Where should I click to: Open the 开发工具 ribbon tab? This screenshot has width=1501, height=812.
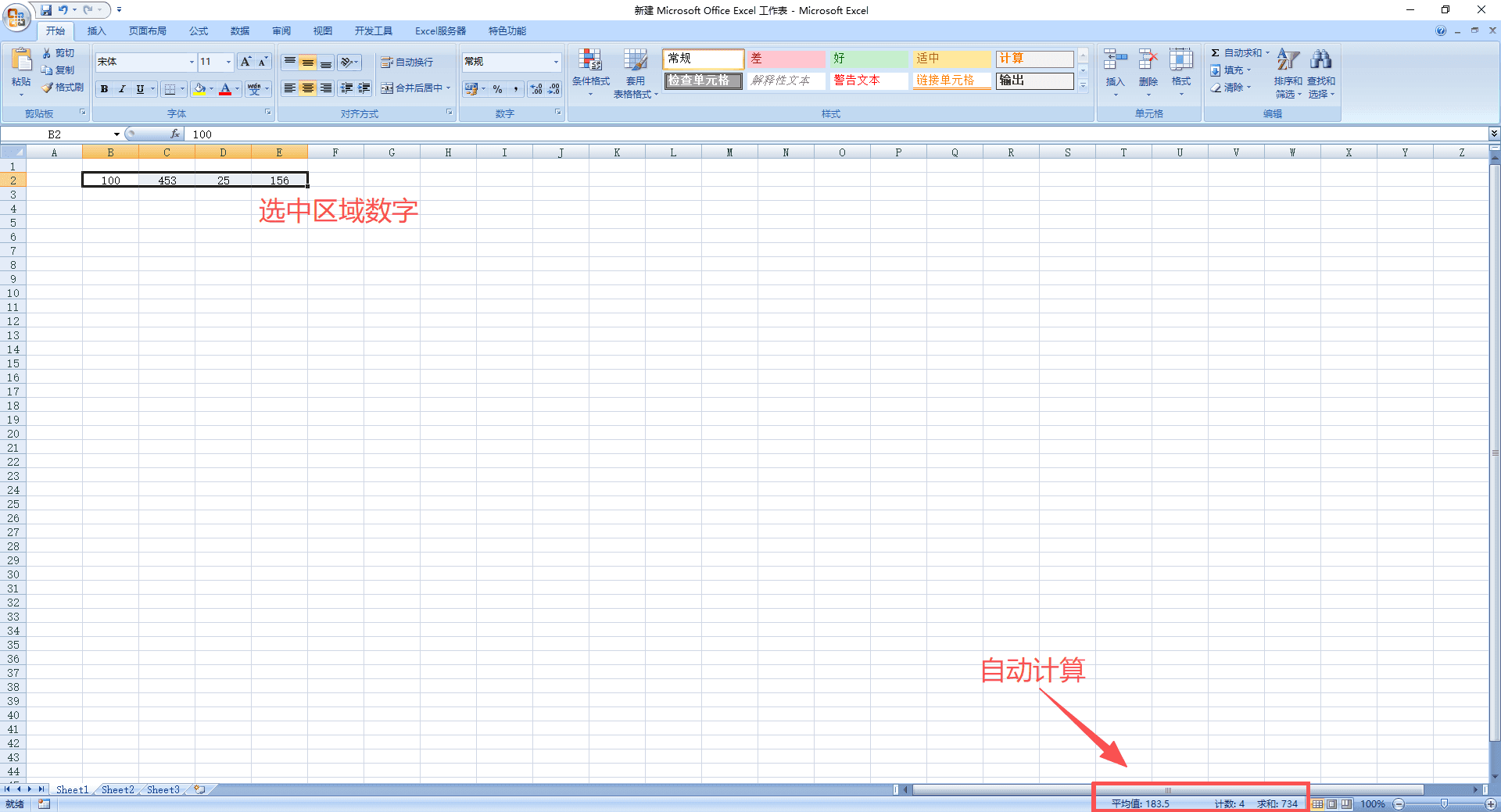[374, 31]
